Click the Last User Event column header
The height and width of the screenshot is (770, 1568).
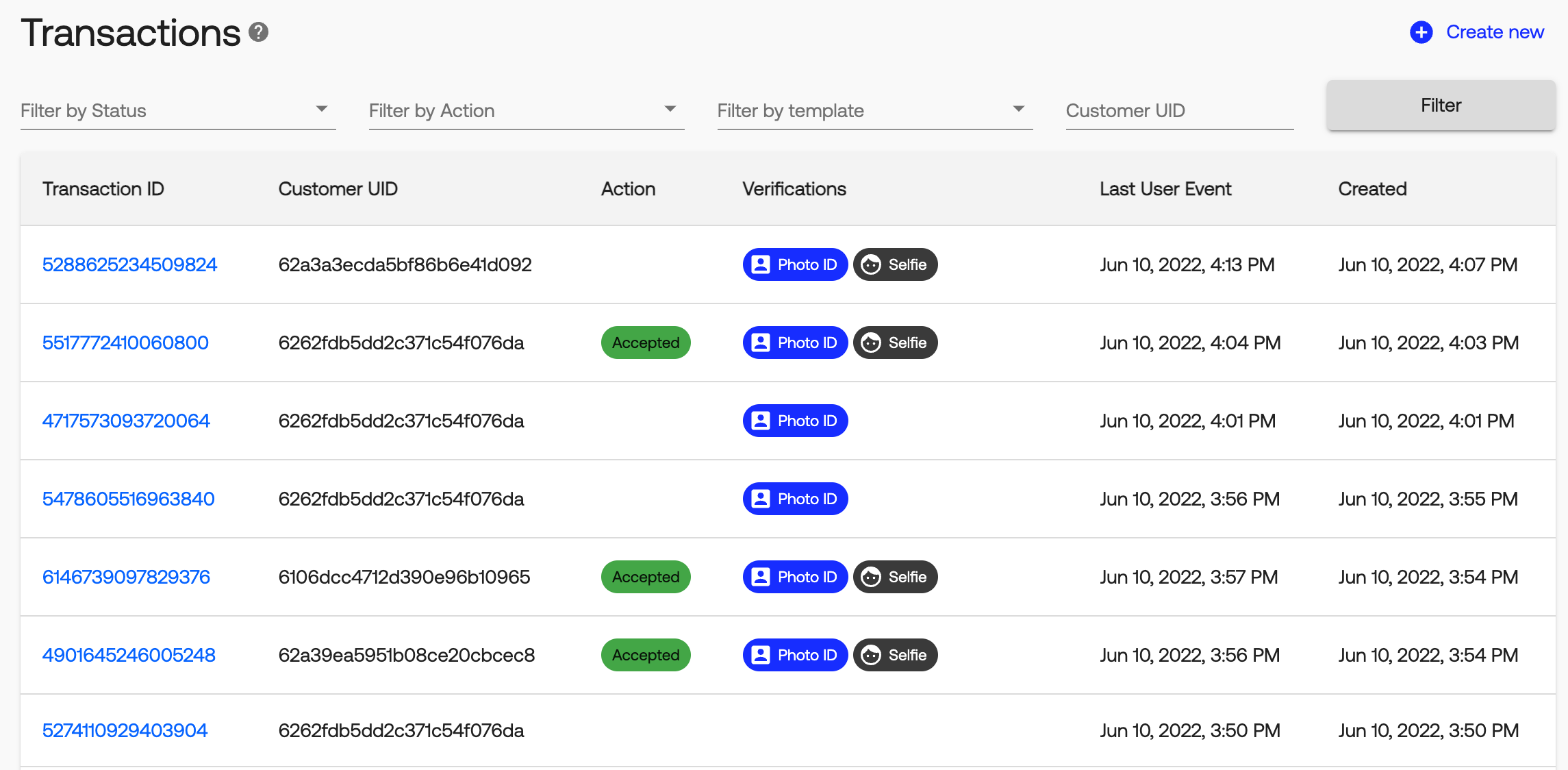pyautogui.click(x=1165, y=189)
